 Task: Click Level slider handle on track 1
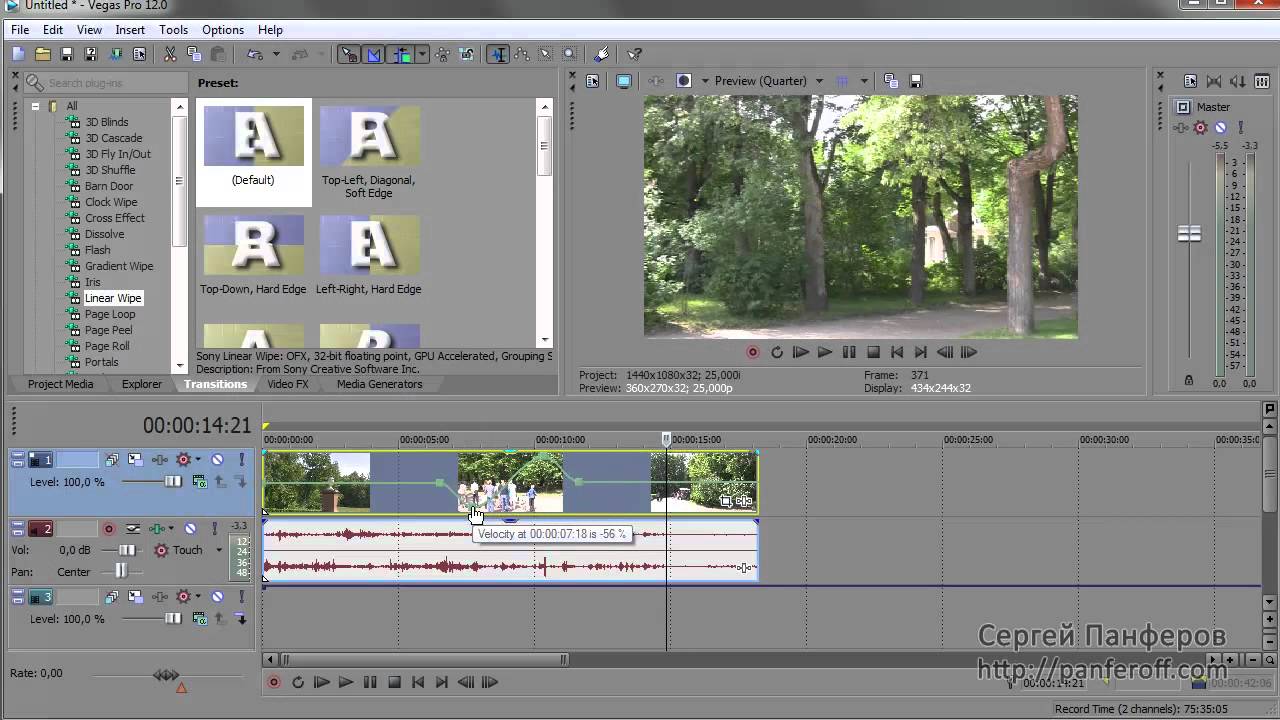click(173, 482)
